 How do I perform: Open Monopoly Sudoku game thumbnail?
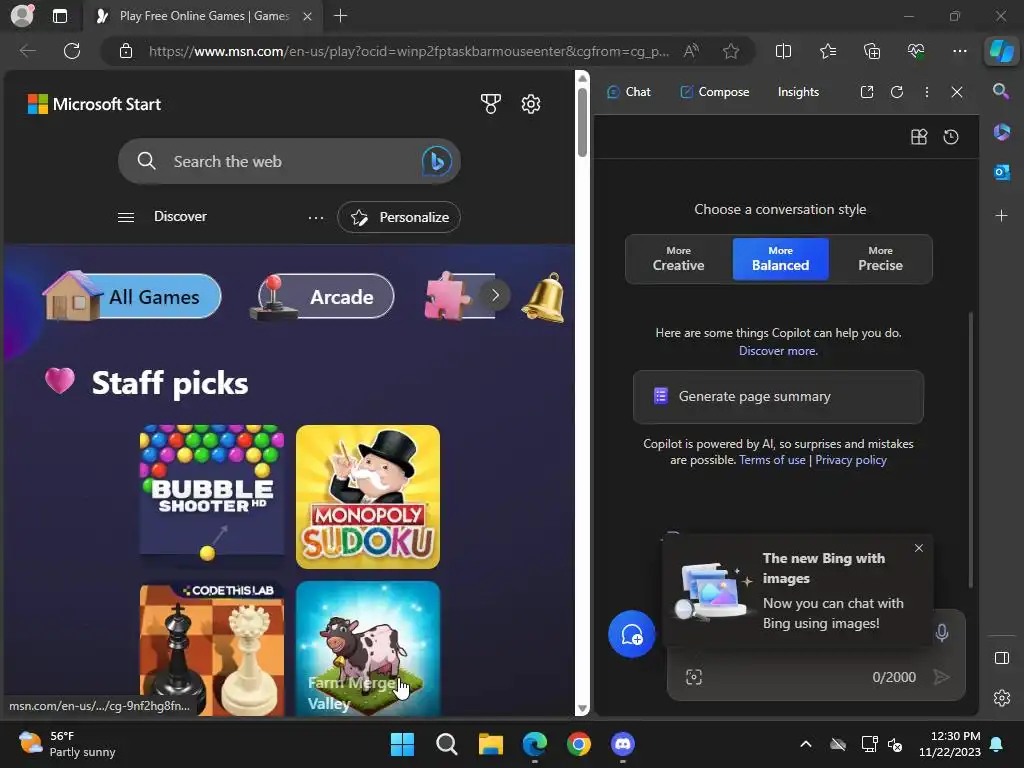point(368,497)
